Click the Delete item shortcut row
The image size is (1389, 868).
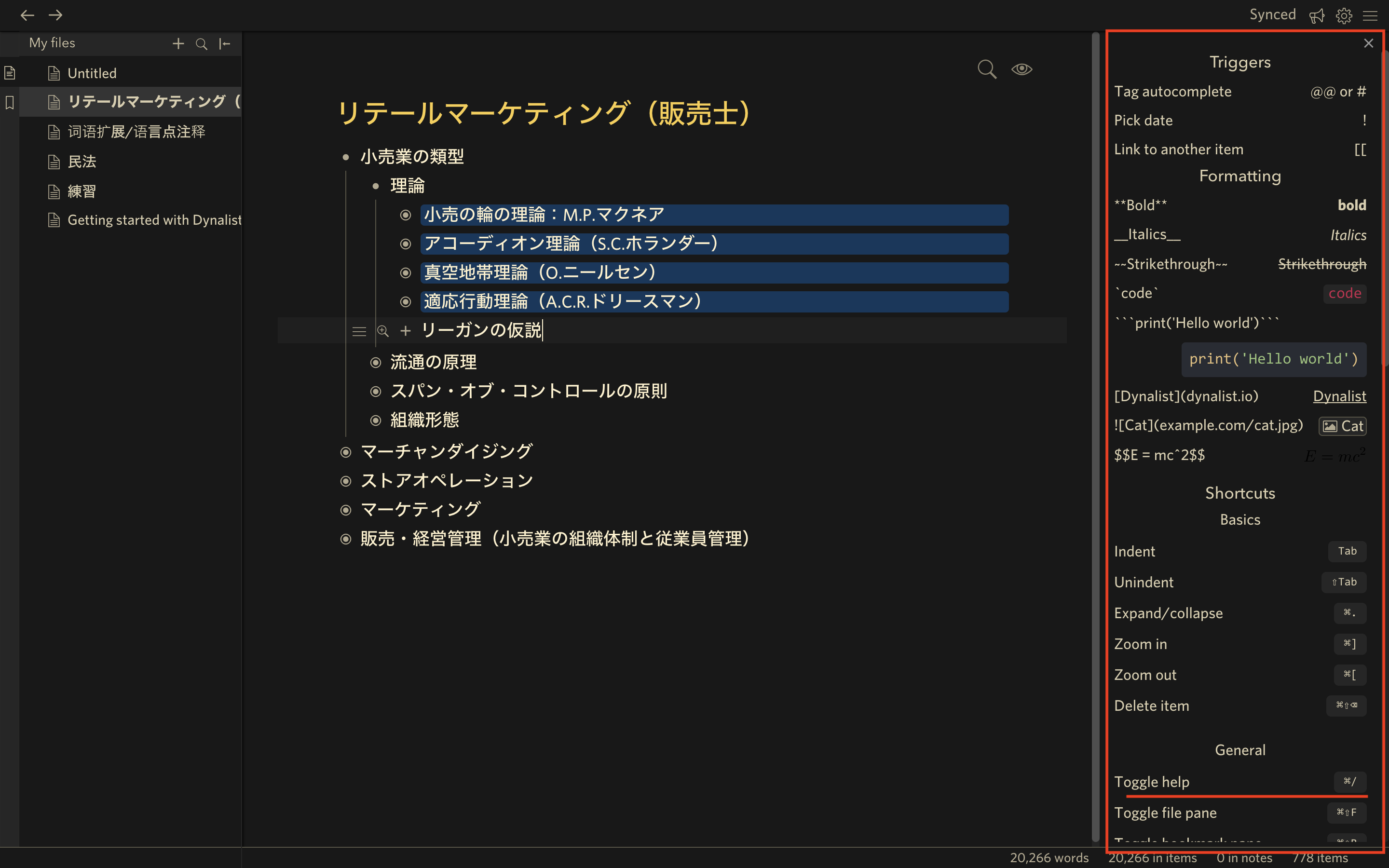coord(1240,705)
